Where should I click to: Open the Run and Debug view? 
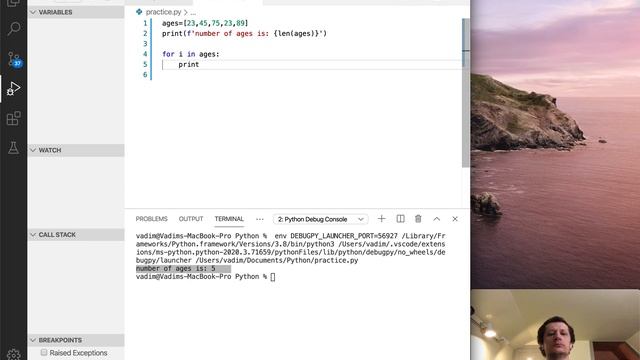pos(13,89)
